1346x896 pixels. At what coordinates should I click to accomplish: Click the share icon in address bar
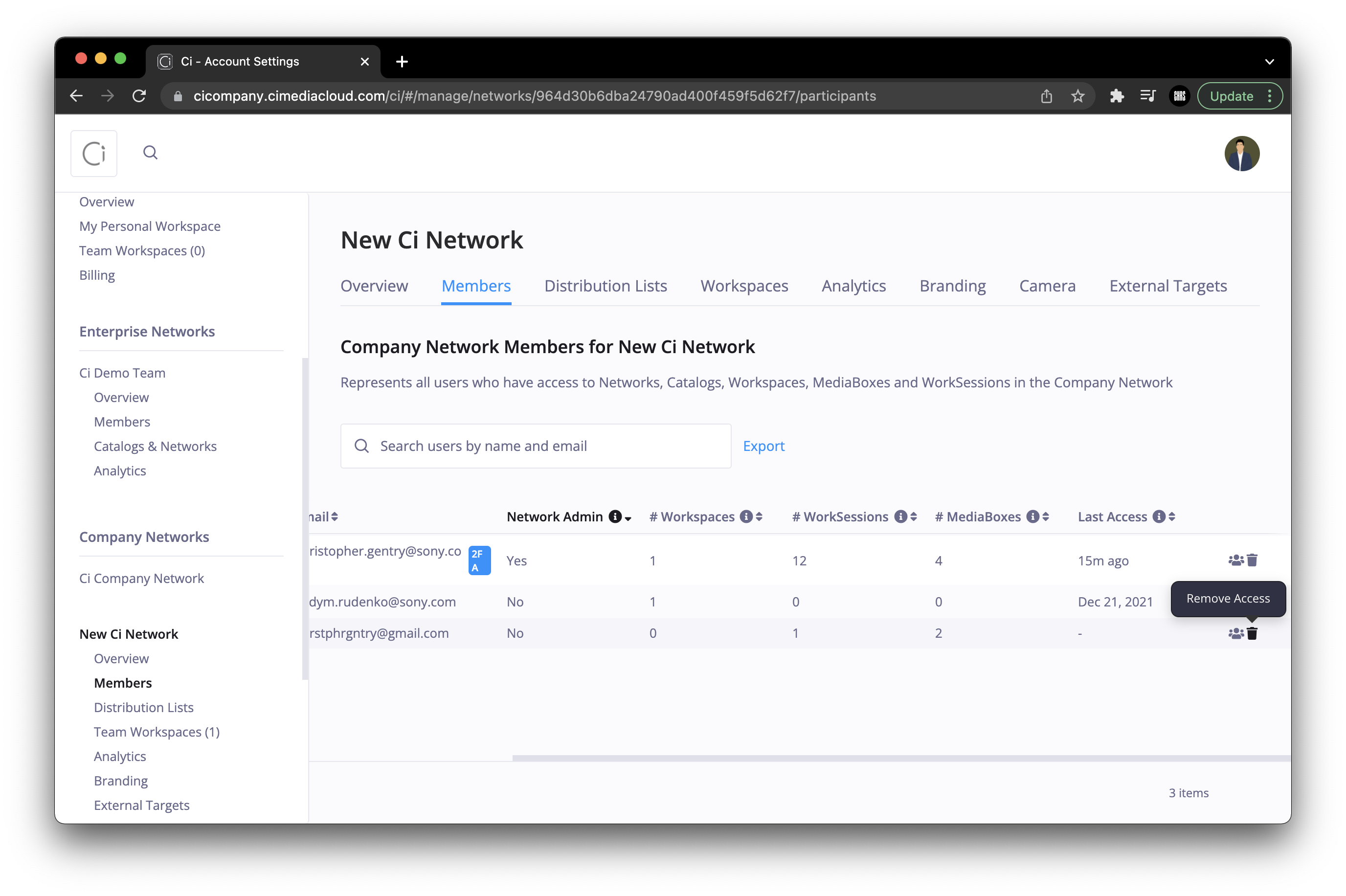(1046, 96)
